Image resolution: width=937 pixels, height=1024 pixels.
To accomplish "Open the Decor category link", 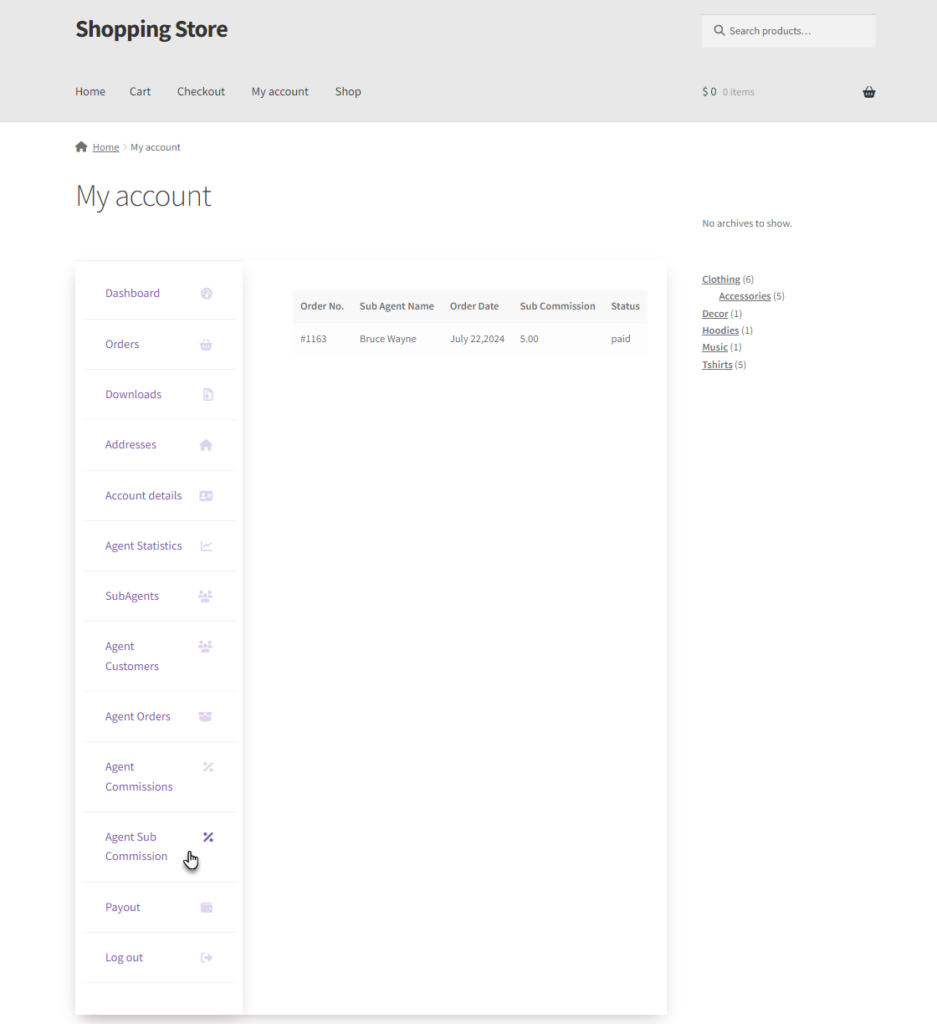I will (715, 313).
